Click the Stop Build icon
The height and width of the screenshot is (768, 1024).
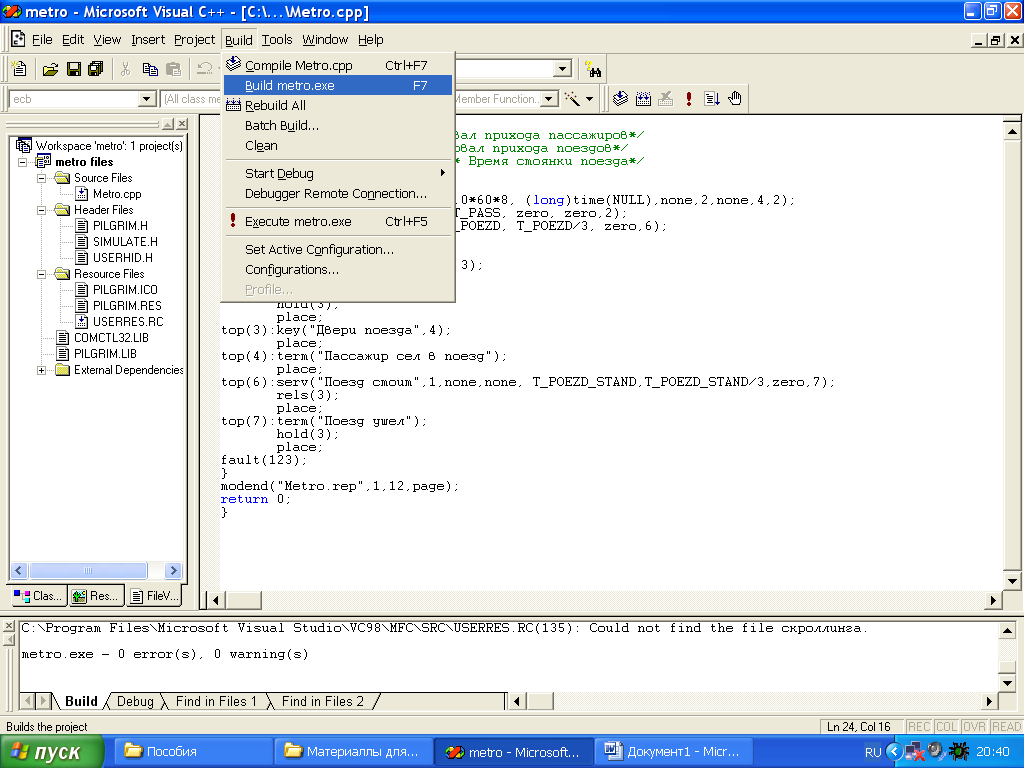pos(665,99)
